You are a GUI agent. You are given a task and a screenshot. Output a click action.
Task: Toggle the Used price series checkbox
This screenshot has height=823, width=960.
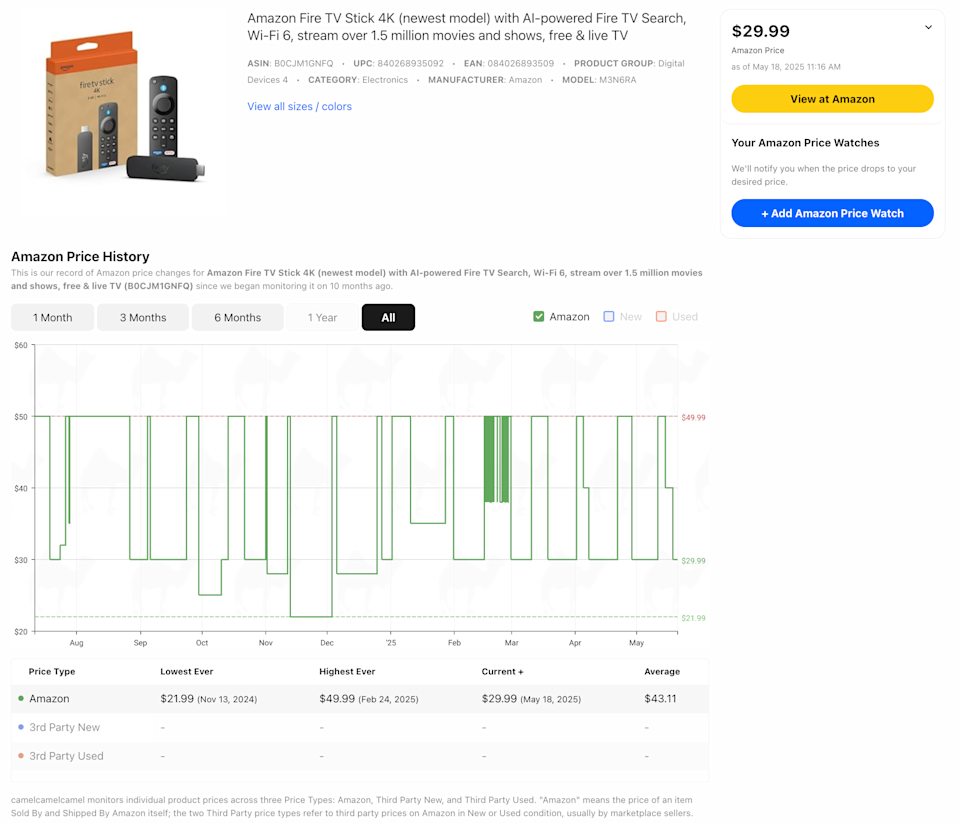pyautogui.click(x=661, y=317)
